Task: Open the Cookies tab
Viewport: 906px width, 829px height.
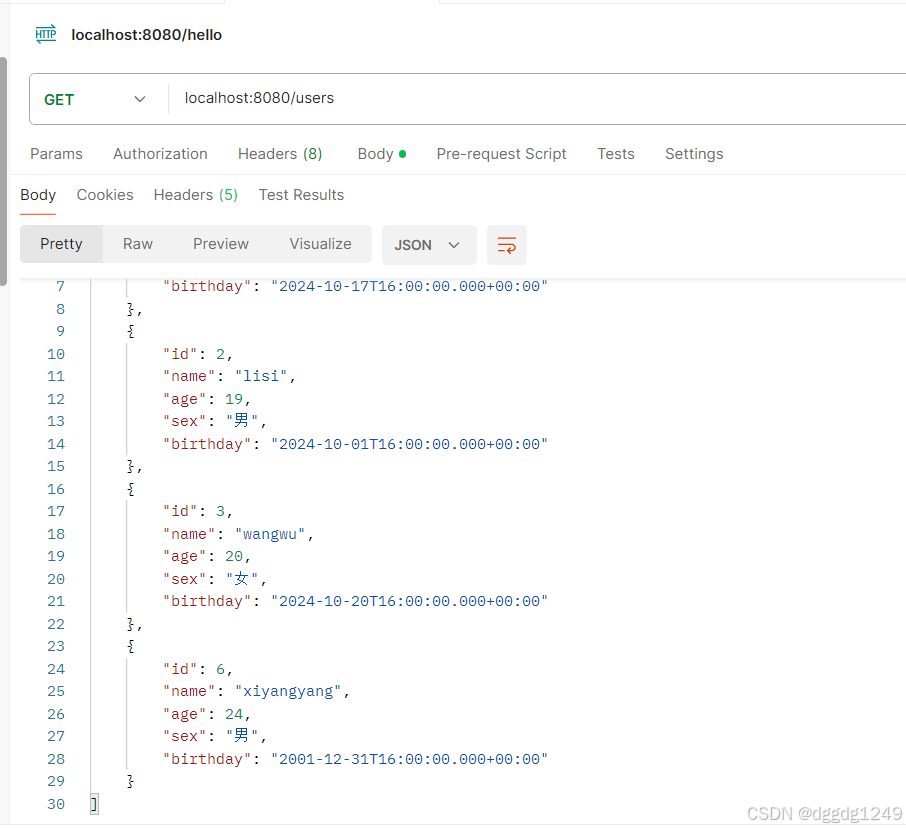Action: pyautogui.click(x=105, y=194)
